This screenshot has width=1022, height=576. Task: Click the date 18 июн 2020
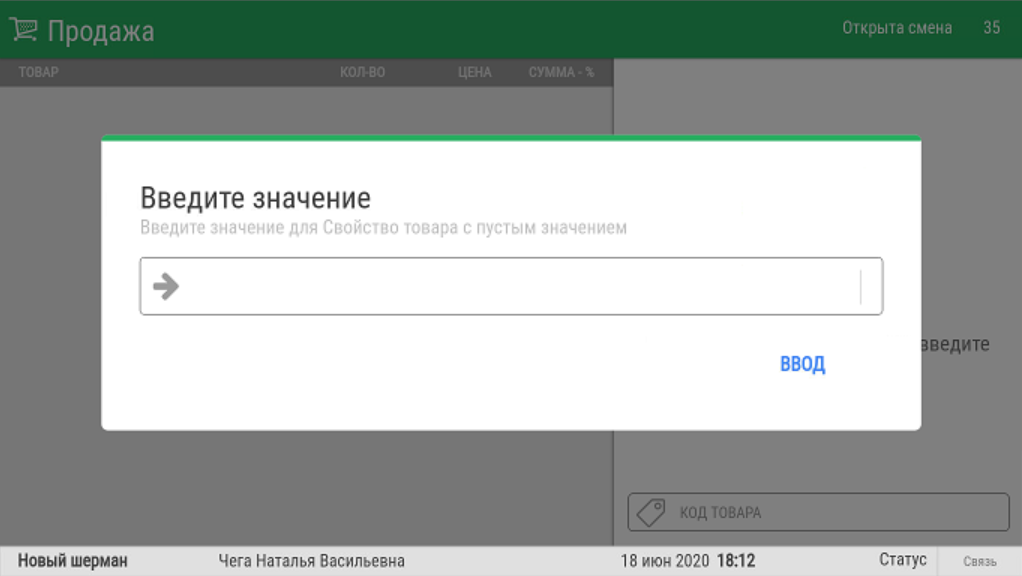pyautogui.click(x=665, y=560)
